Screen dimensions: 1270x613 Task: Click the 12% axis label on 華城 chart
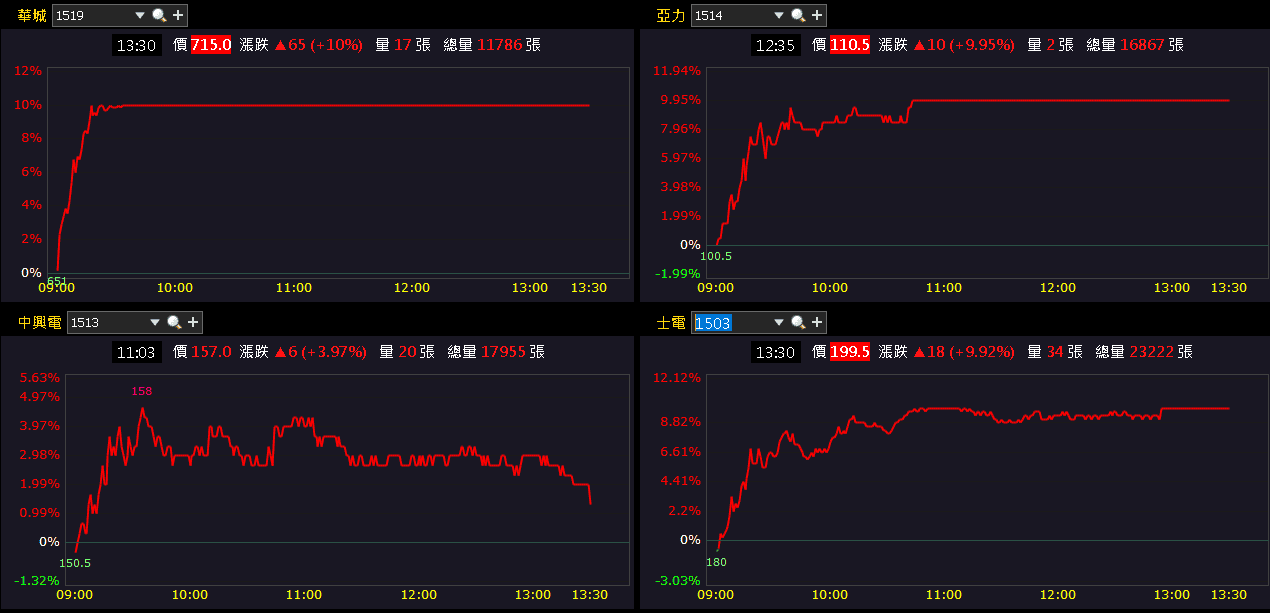[x=29, y=71]
